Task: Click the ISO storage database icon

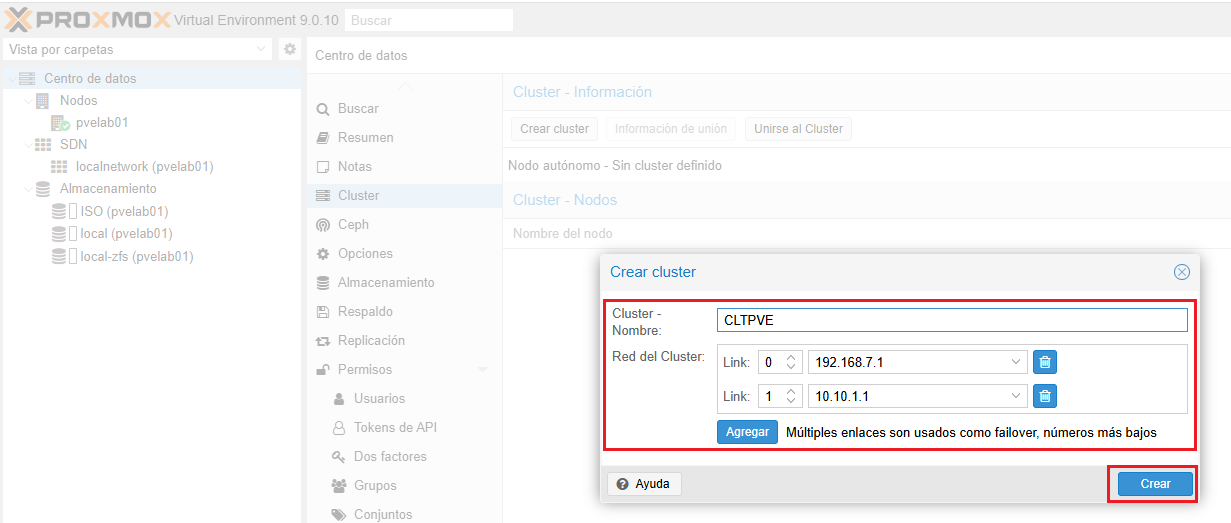Action: (x=59, y=211)
